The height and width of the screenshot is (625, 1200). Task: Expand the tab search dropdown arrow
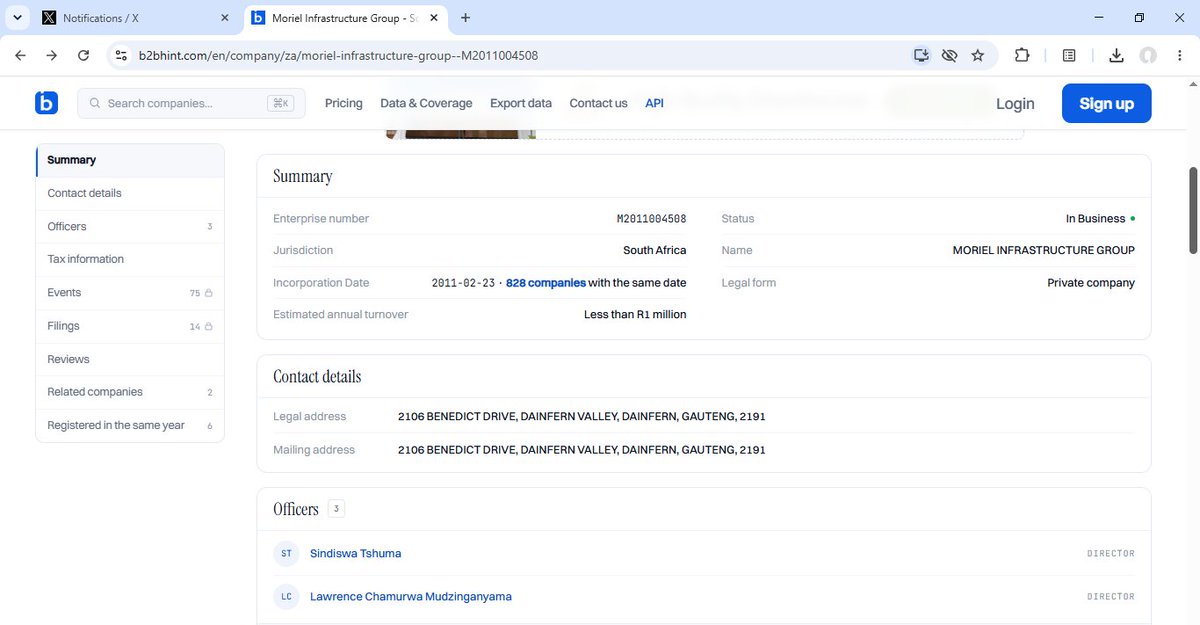point(17,18)
